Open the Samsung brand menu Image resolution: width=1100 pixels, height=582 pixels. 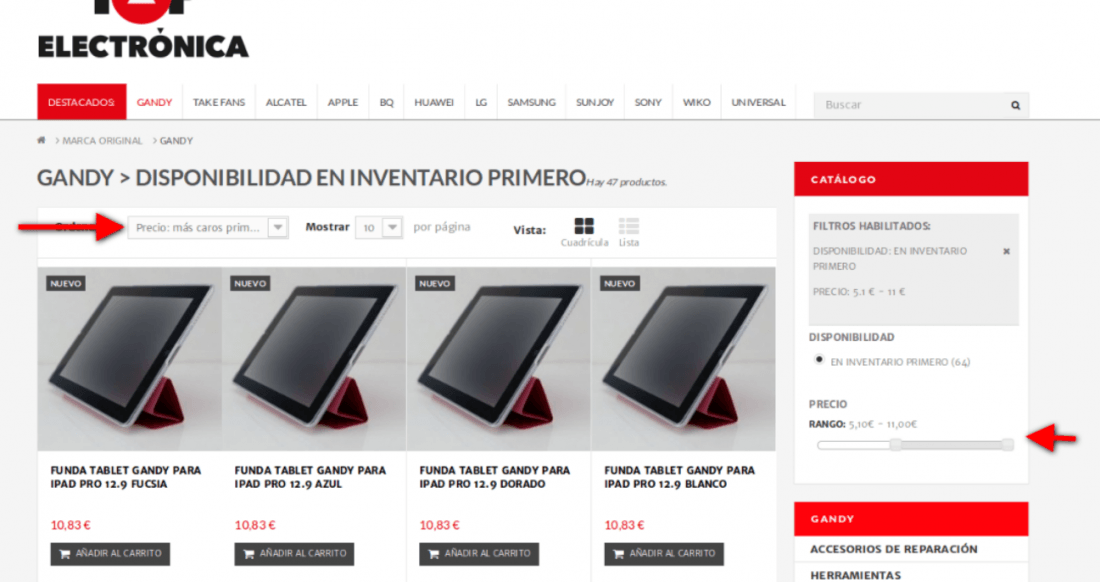pyautogui.click(x=531, y=102)
